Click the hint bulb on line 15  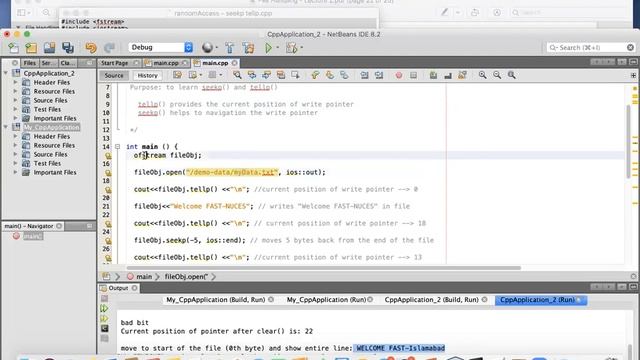(x=108, y=156)
